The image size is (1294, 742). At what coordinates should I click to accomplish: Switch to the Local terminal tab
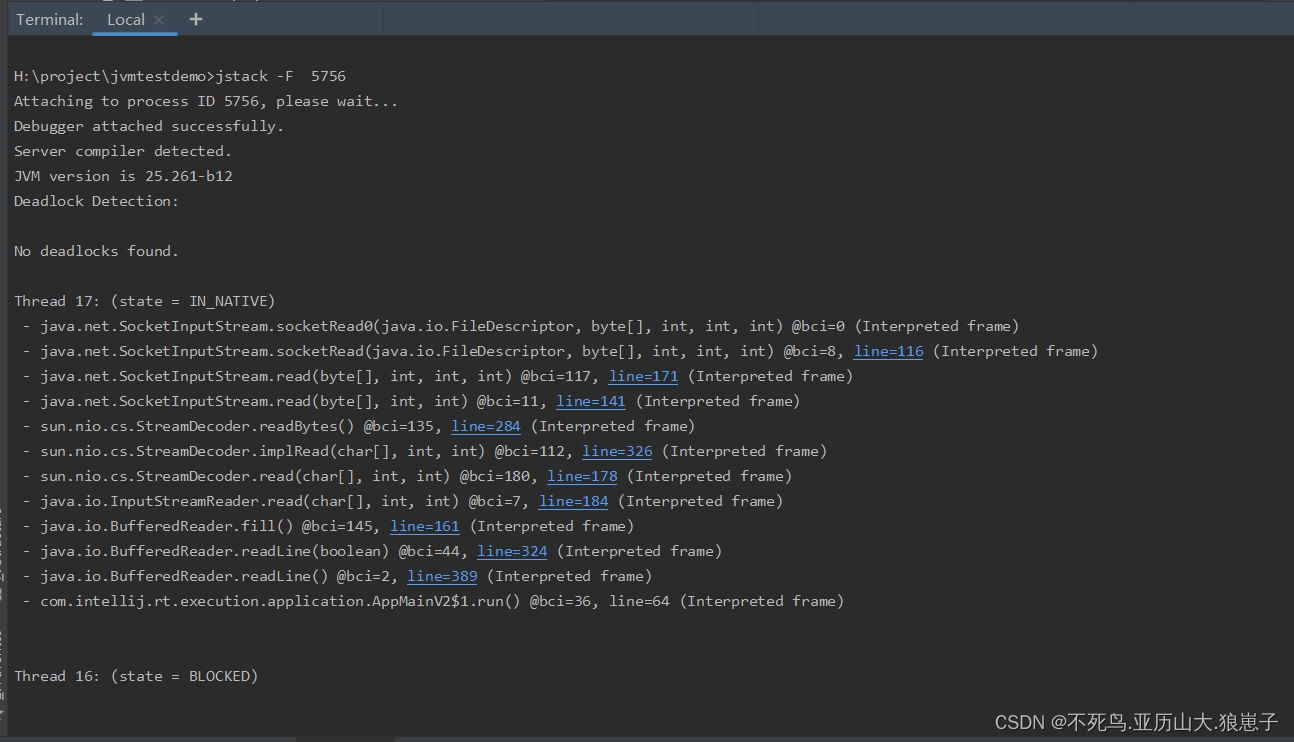pyautogui.click(x=125, y=19)
